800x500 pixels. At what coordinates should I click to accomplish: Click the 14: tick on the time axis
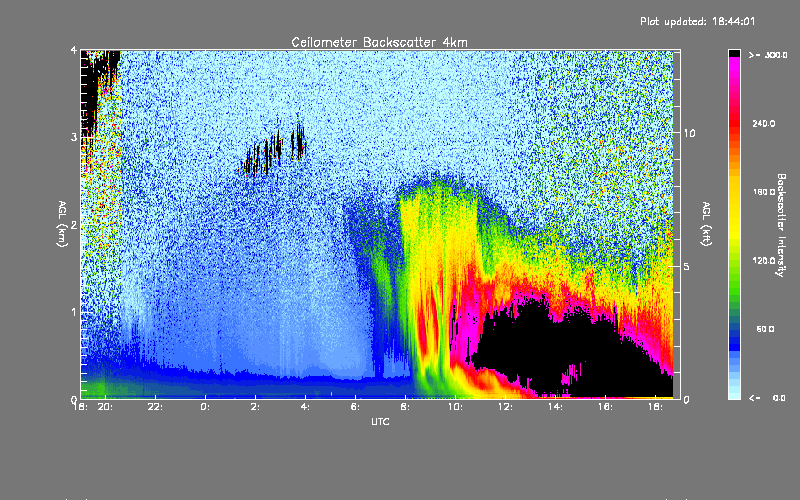pos(555,407)
